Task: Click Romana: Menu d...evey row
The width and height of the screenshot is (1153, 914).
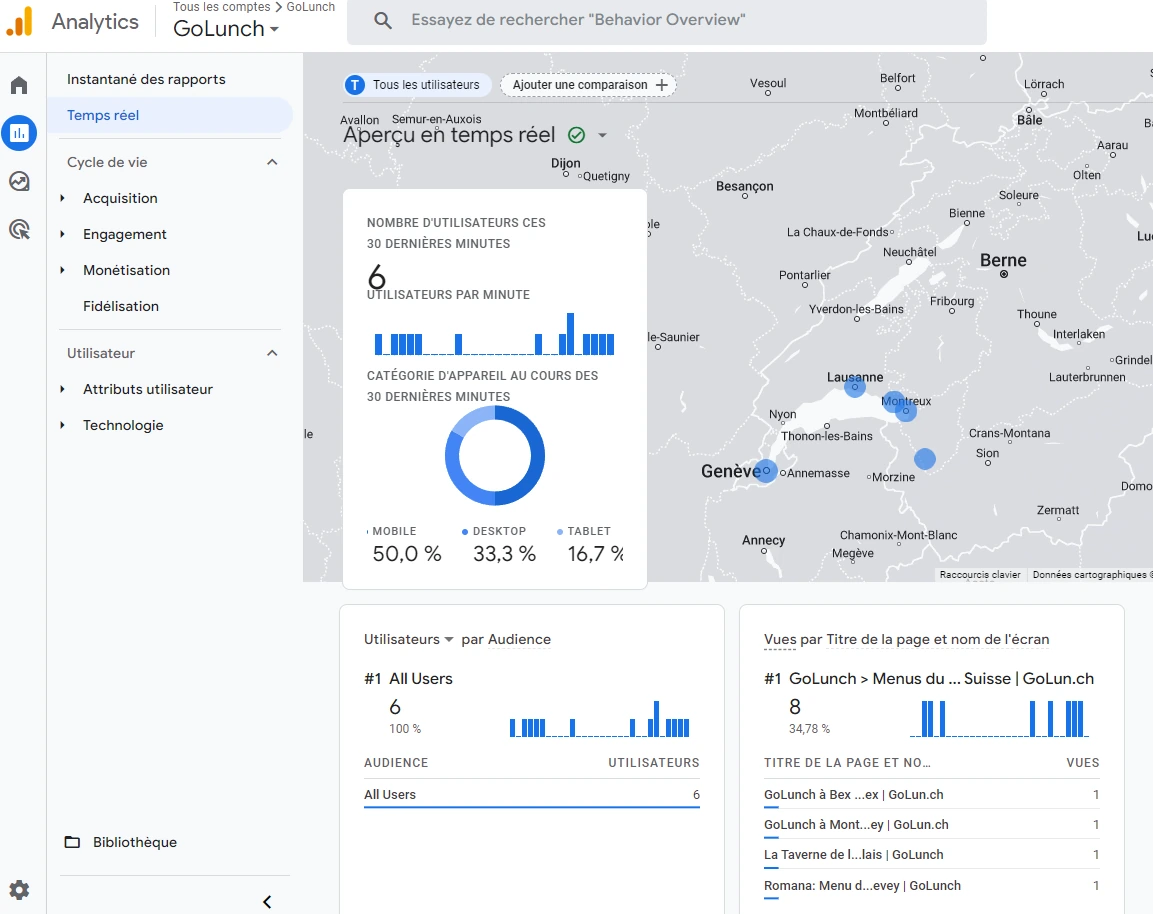Action: (x=932, y=886)
